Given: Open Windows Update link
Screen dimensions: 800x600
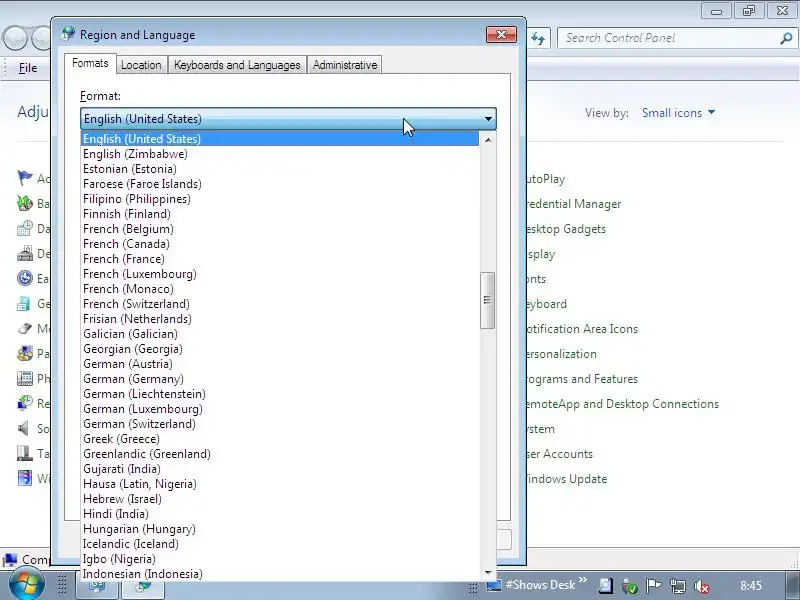Looking at the screenshot, I should (x=566, y=479).
